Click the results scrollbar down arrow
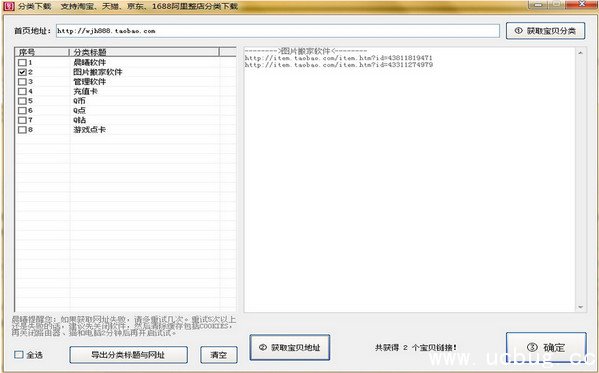Viewport: 599px width, 373px height. click(581, 307)
